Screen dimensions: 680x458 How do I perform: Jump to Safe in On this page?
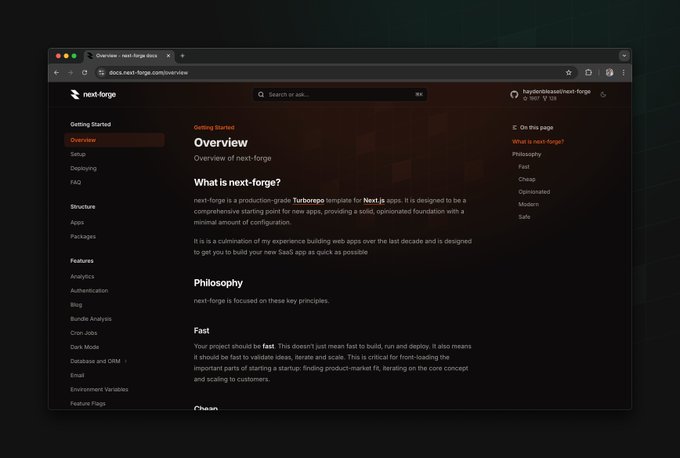(x=524, y=217)
